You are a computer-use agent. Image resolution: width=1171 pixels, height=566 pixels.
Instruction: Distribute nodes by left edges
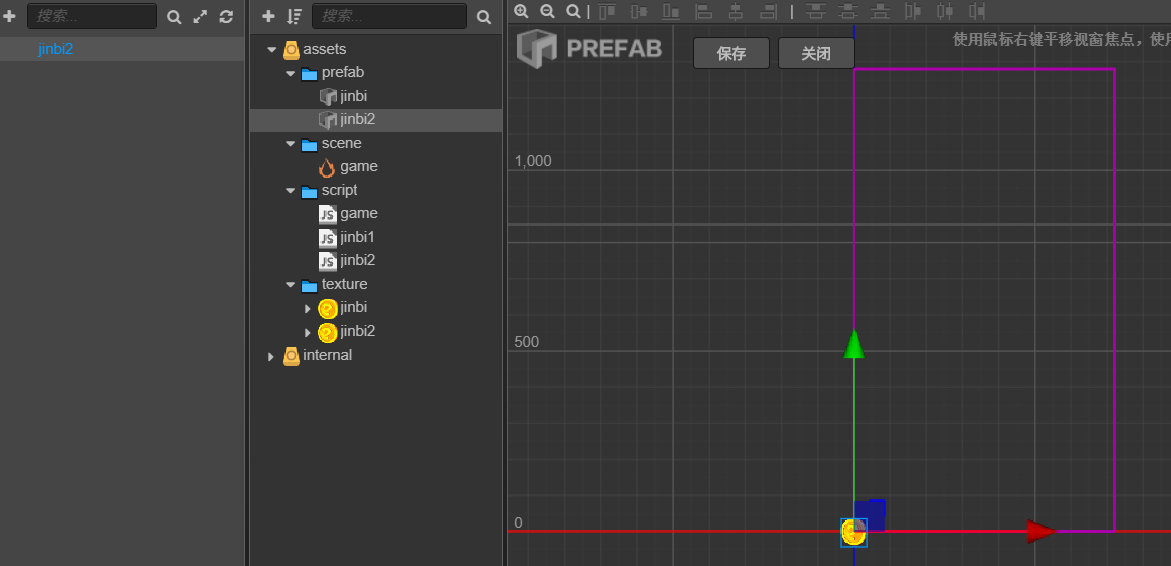coord(913,11)
